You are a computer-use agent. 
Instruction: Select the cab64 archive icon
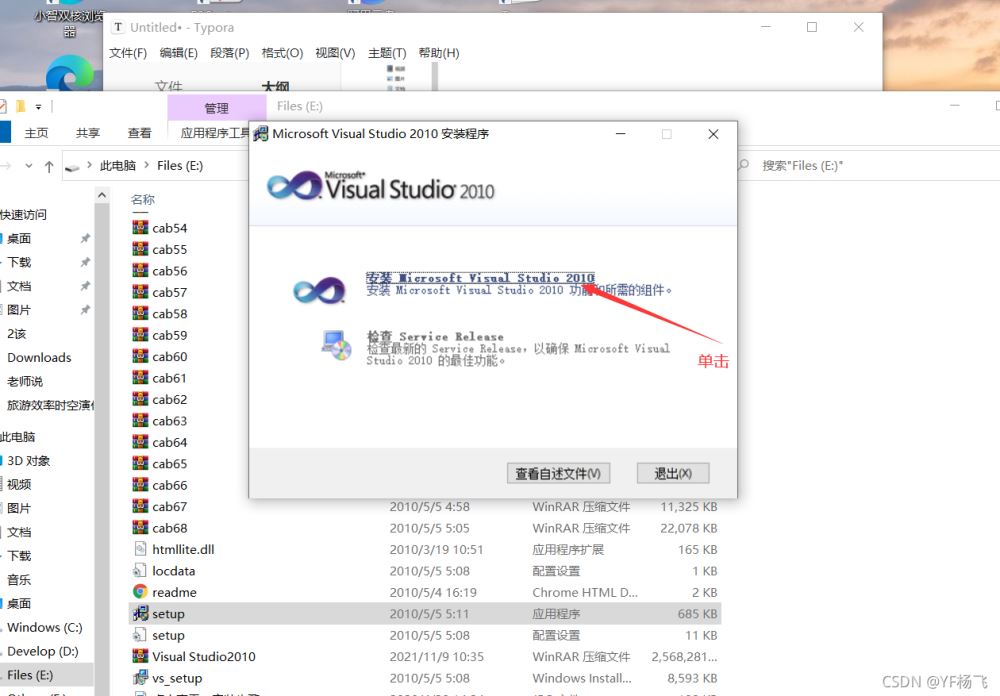pyautogui.click(x=140, y=441)
